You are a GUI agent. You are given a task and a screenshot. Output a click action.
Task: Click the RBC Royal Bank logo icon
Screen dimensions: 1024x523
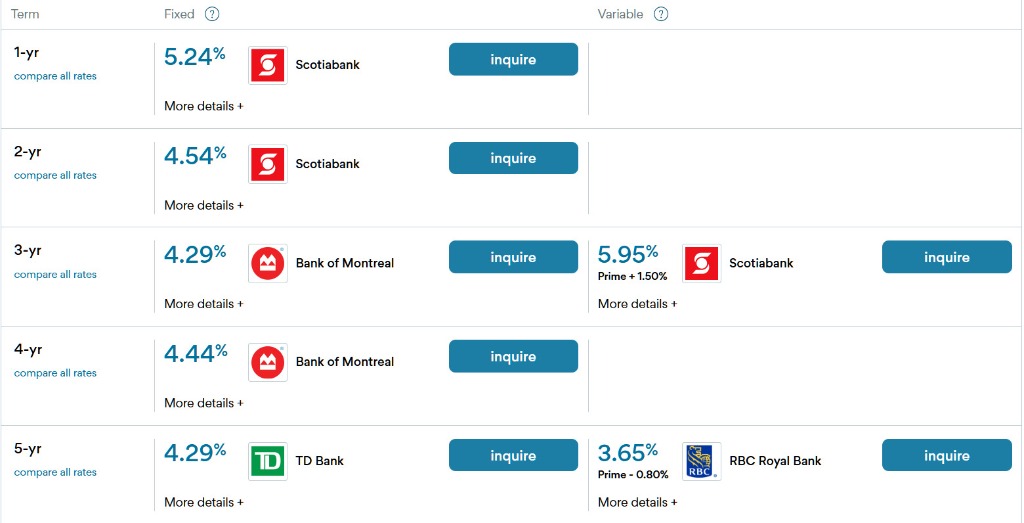pyautogui.click(x=701, y=461)
